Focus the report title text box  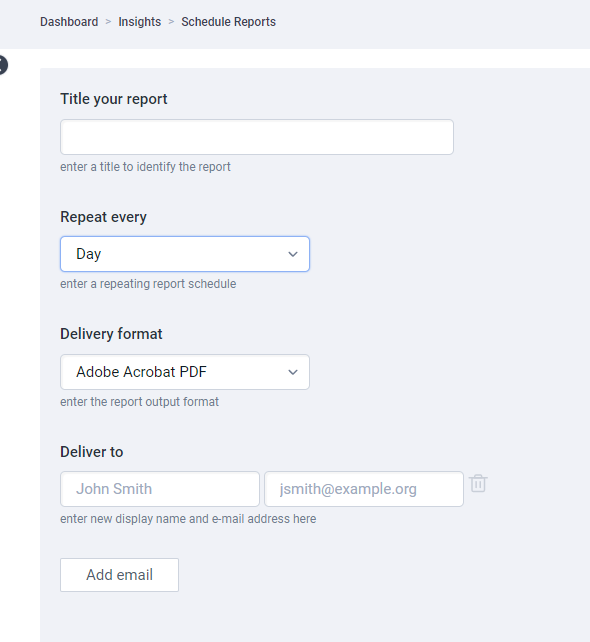coord(257,137)
